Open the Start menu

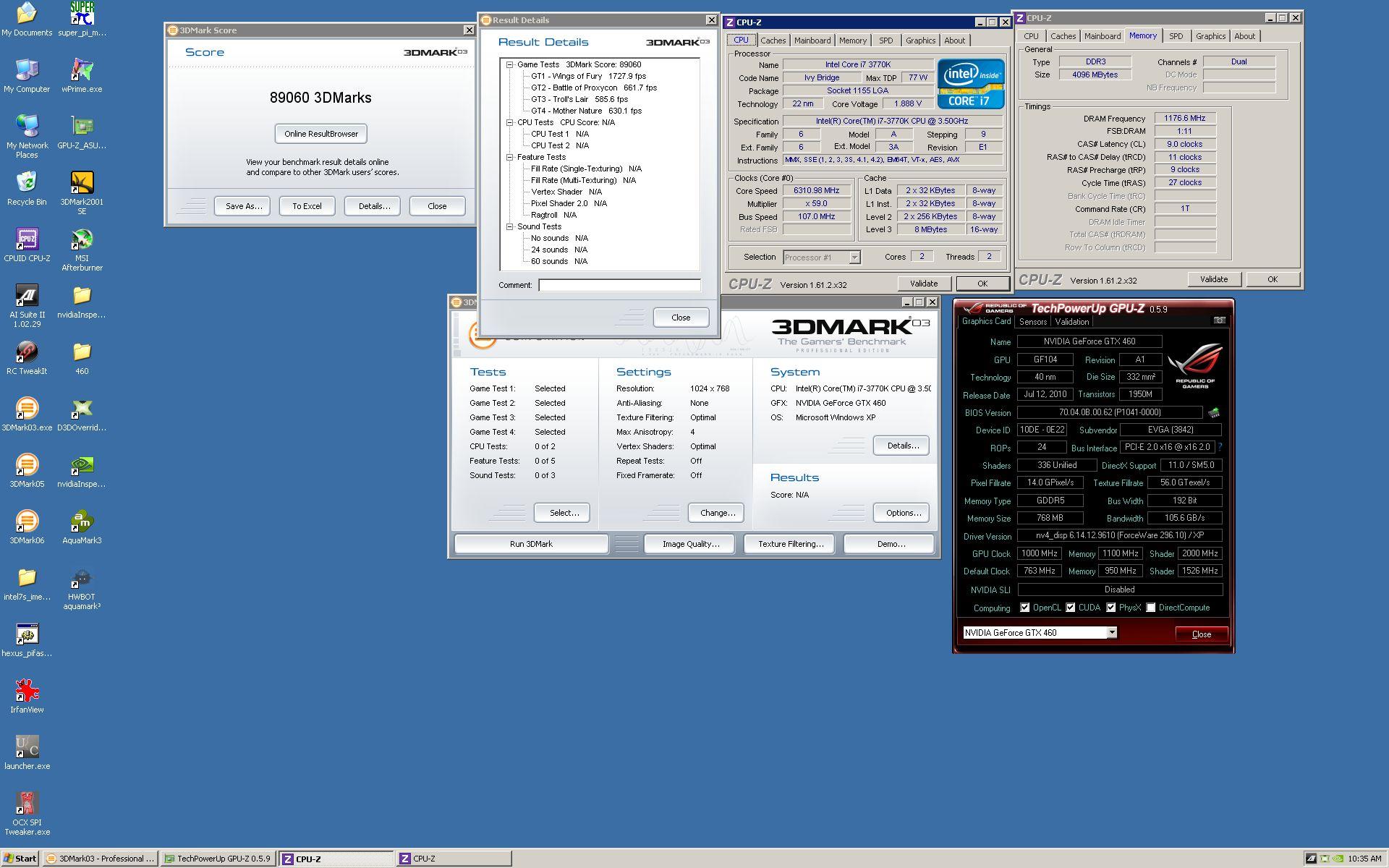(20, 859)
